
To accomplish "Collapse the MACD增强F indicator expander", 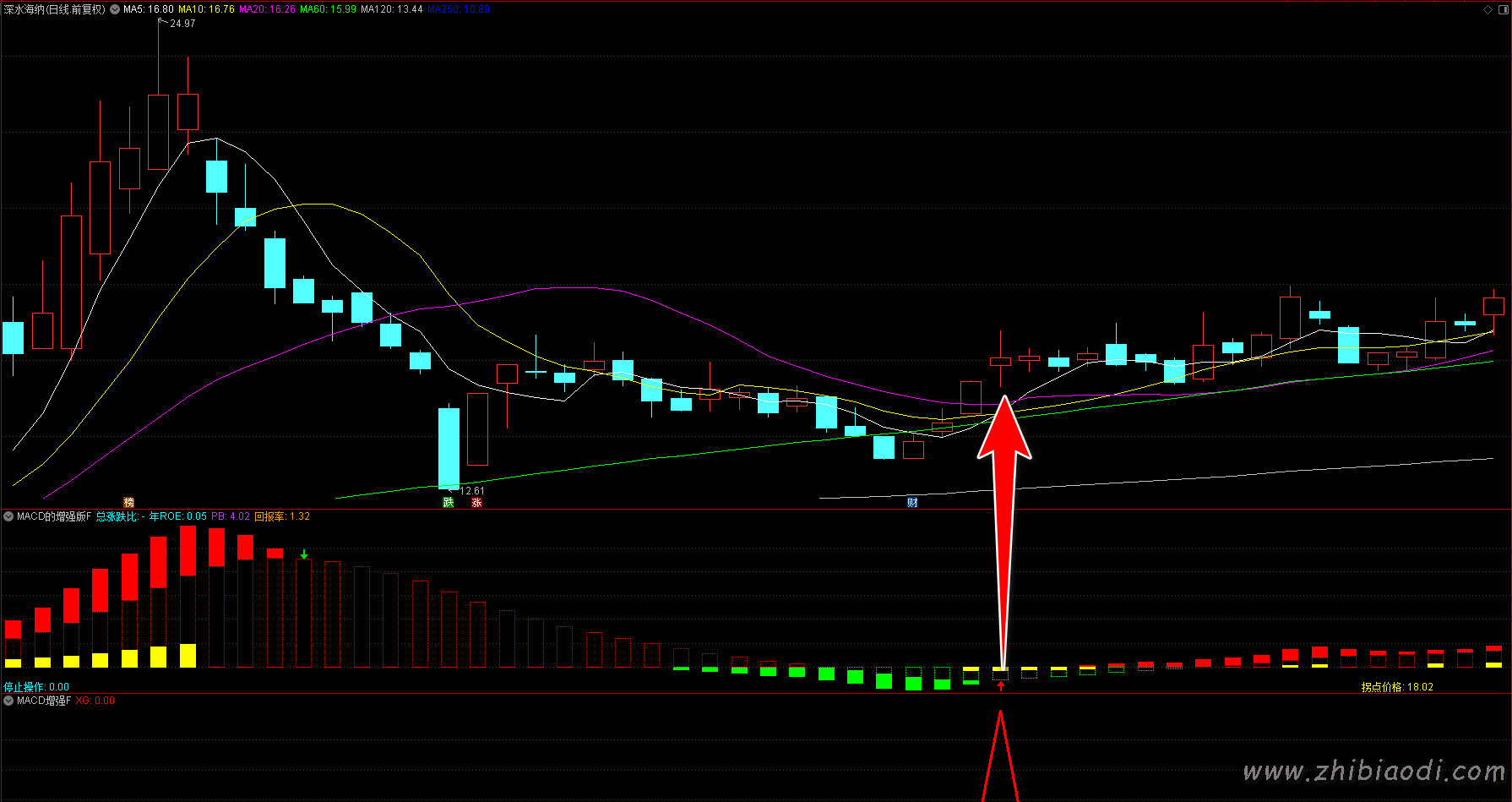I will coord(8,701).
